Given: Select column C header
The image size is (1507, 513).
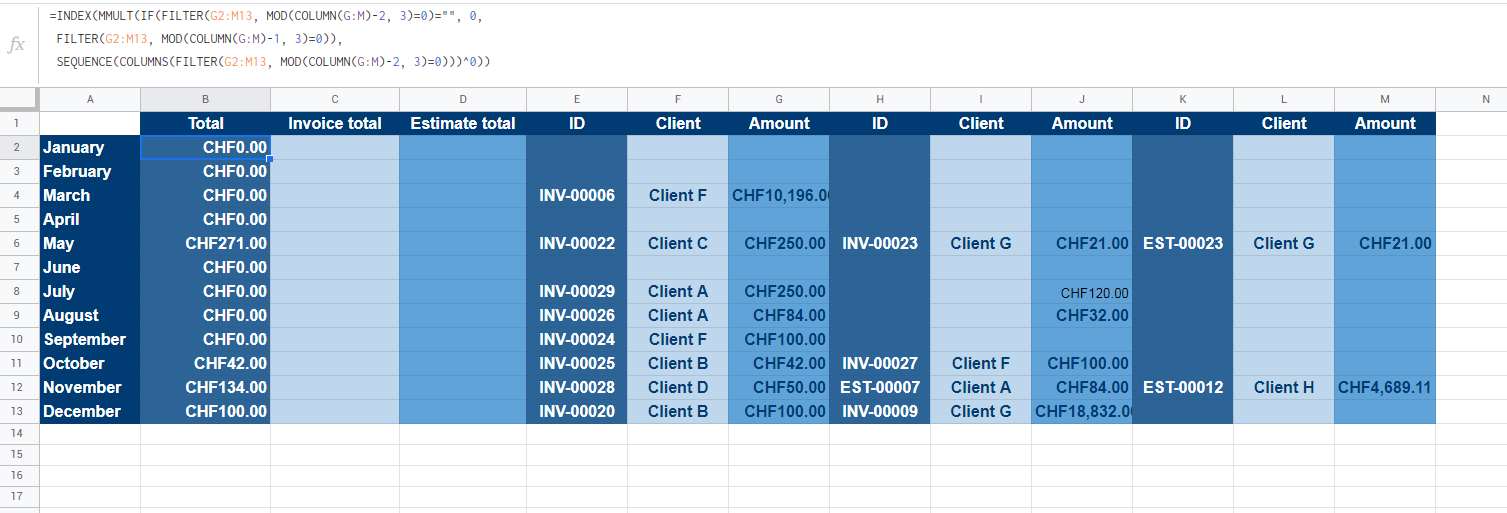Looking at the screenshot, I should tap(335, 99).
